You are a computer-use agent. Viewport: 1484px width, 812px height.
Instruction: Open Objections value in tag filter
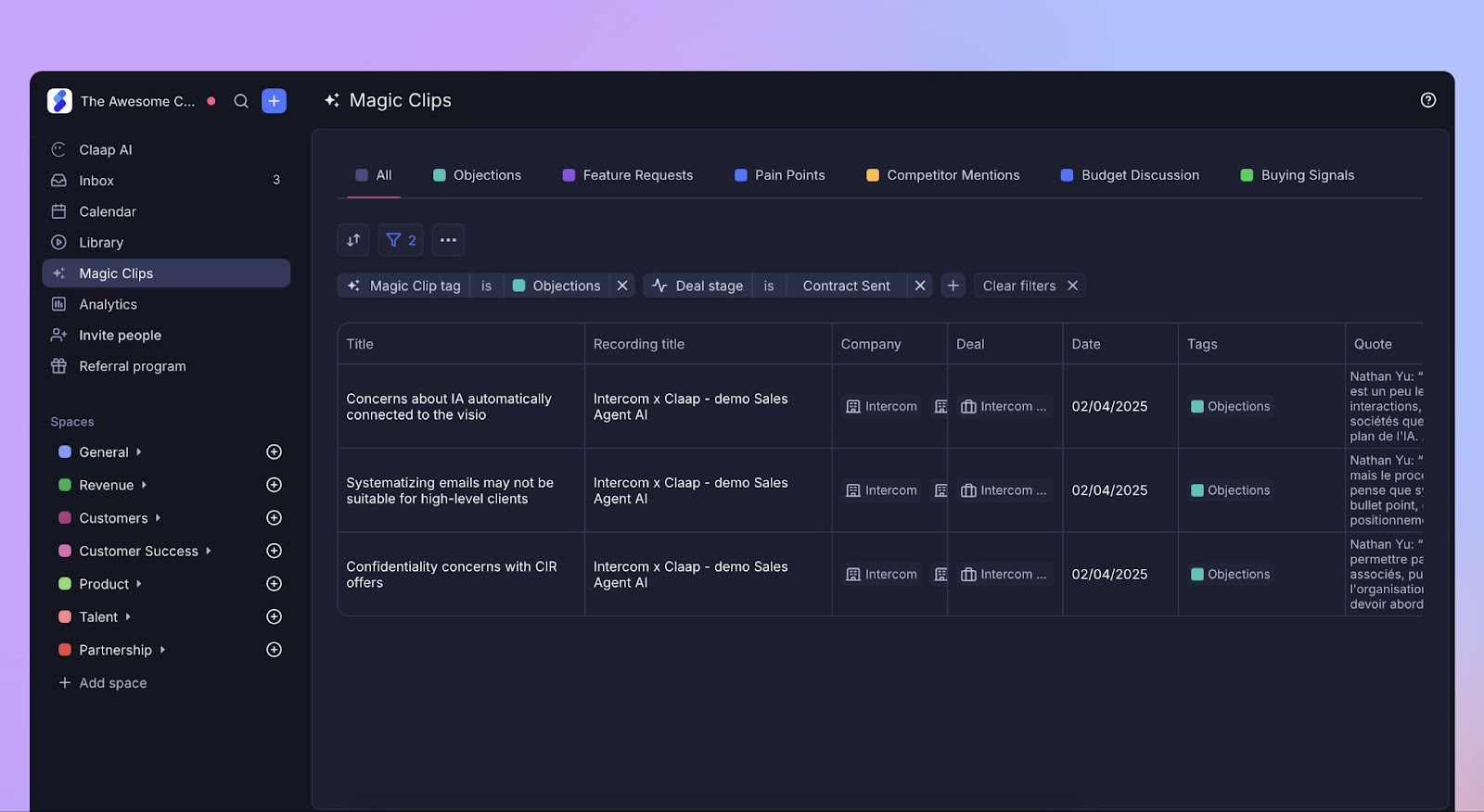[x=556, y=285]
